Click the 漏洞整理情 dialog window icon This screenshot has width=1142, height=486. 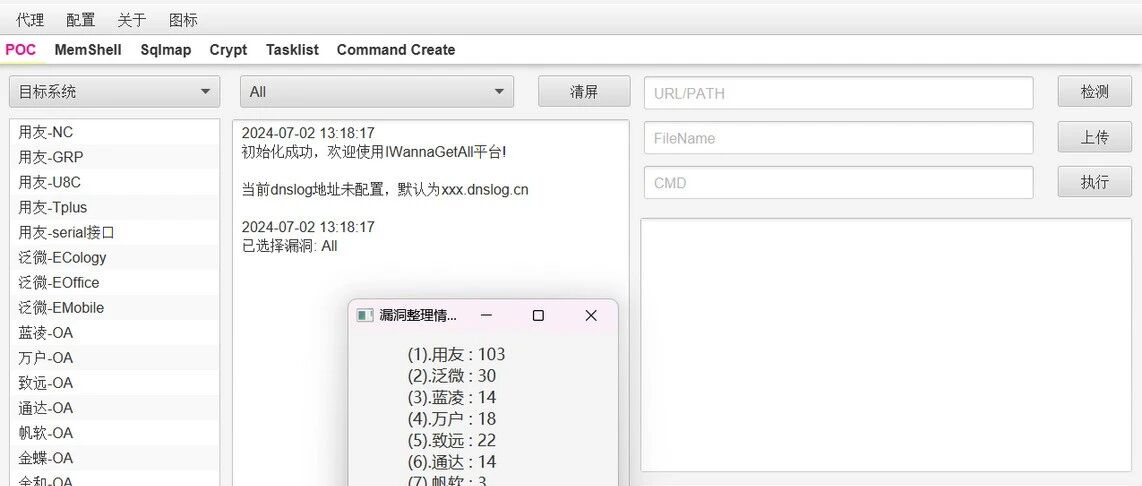tap(364, 315)
